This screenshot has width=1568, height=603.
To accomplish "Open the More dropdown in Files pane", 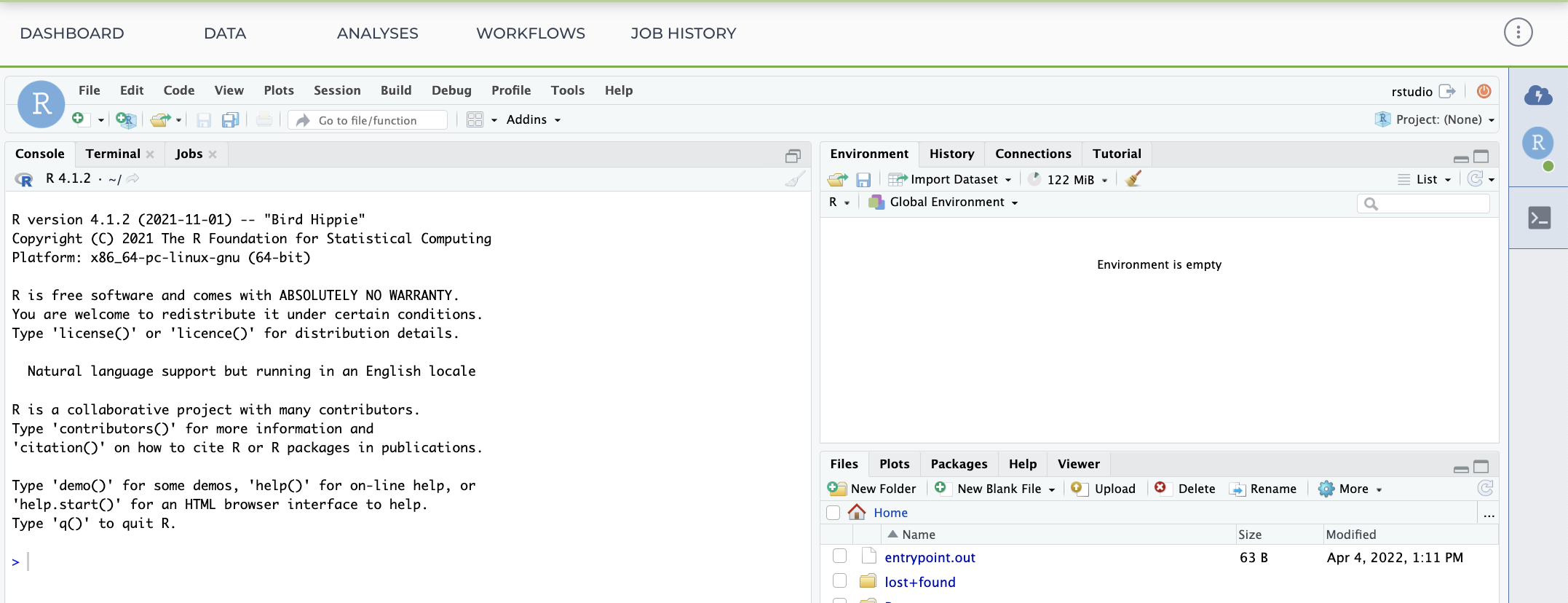I will [x=1350, y=489].
